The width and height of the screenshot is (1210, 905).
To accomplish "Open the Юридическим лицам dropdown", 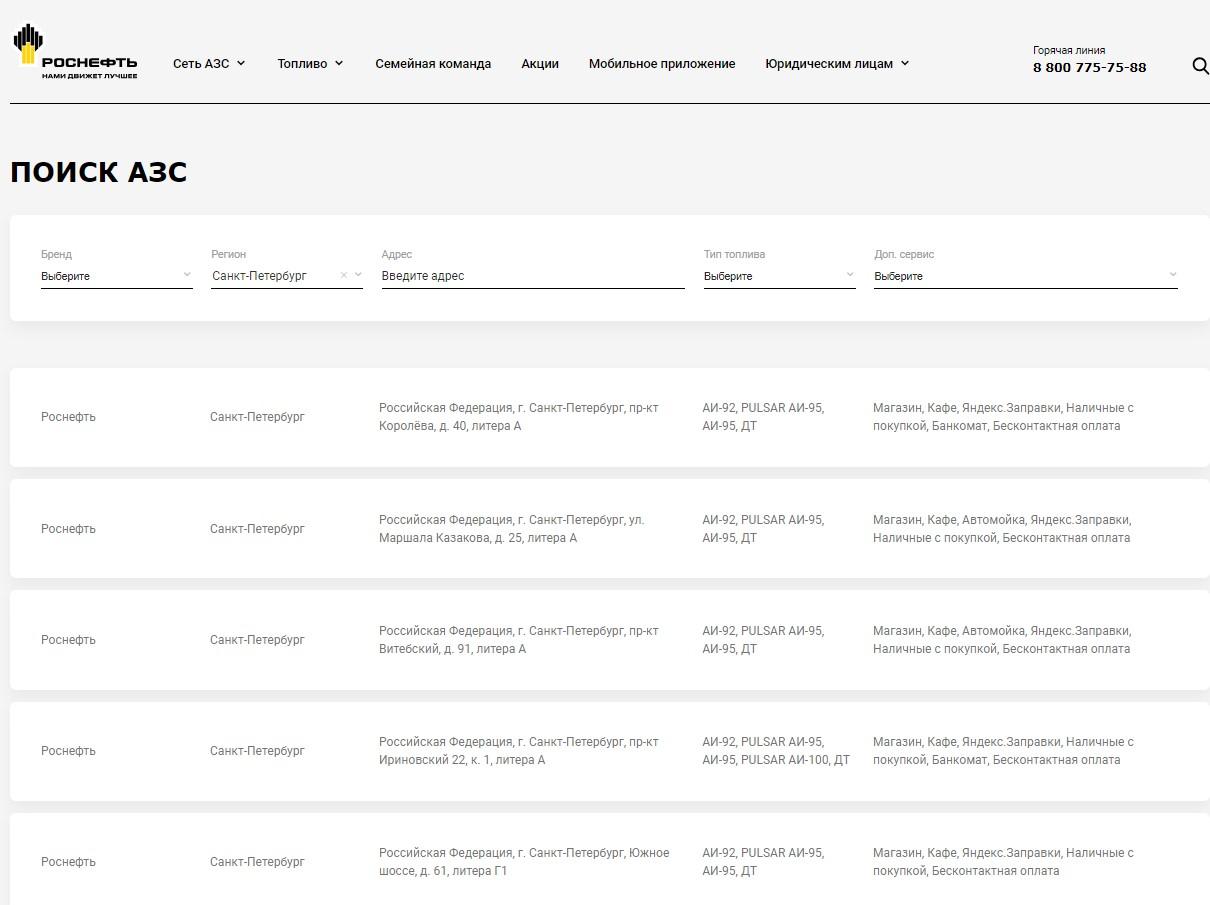I will pos(837,63).
